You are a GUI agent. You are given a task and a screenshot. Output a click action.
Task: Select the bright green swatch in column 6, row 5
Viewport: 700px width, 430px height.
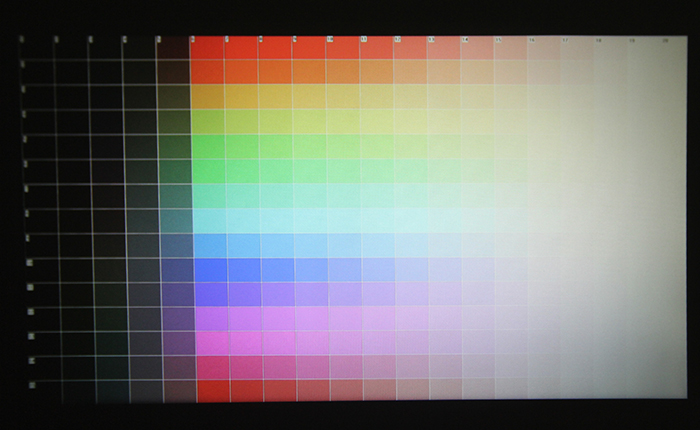pyautogui.click(x=209, y=146)
